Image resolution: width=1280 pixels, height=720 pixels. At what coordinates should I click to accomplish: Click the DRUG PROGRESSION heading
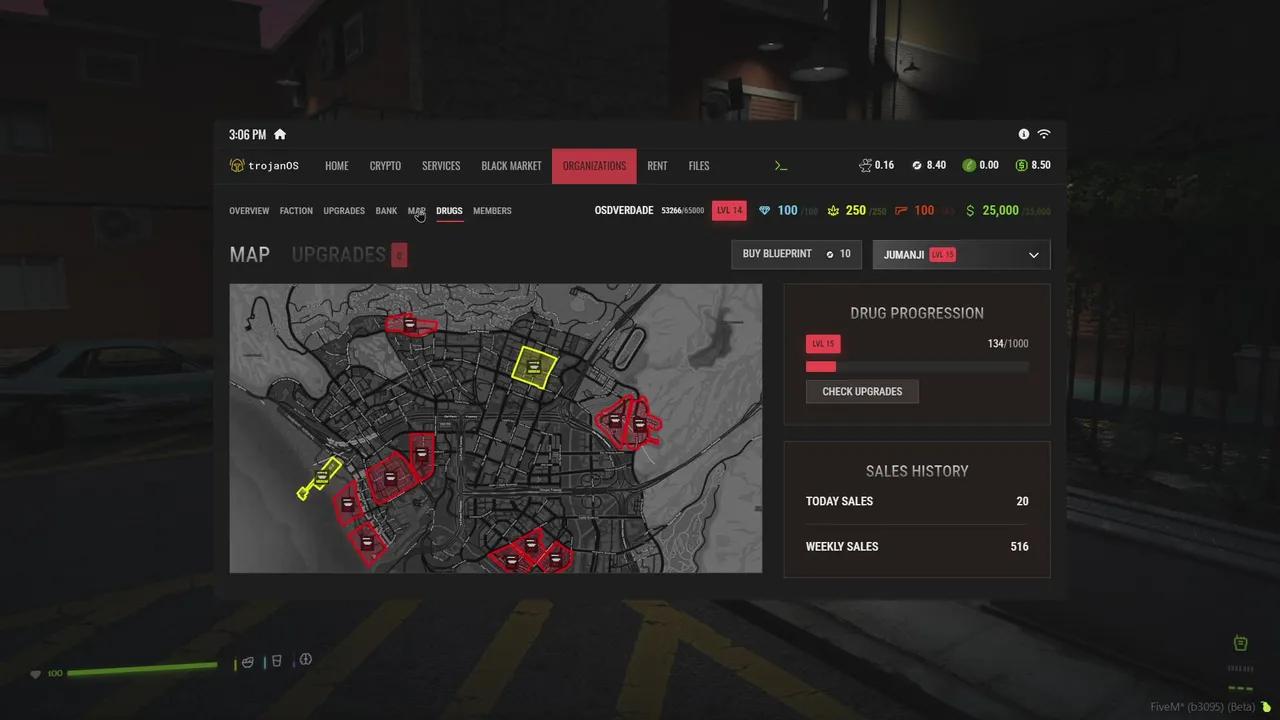tap(917, 313)
